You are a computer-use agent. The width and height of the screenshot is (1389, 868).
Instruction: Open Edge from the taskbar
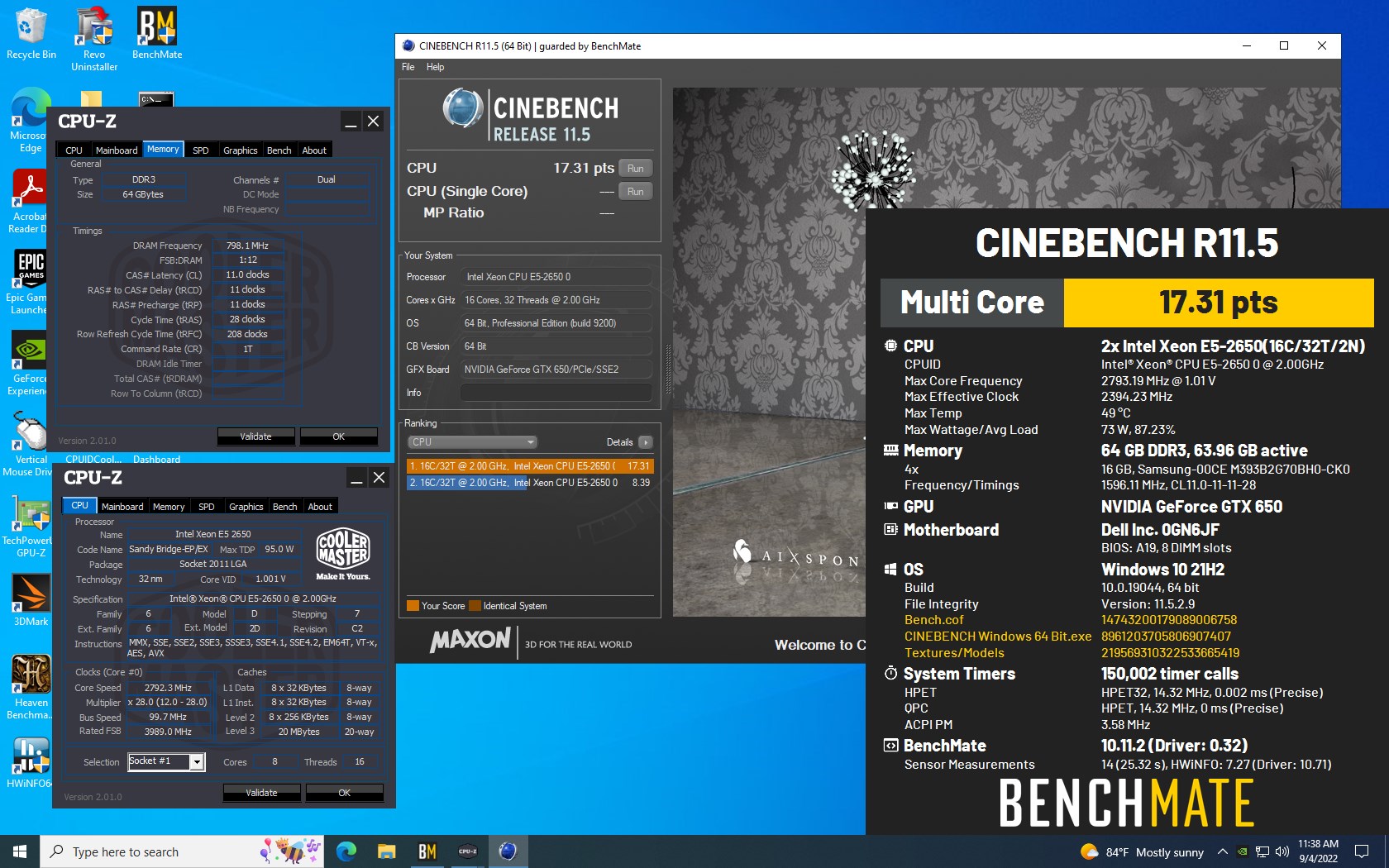[x=346, y=851]
